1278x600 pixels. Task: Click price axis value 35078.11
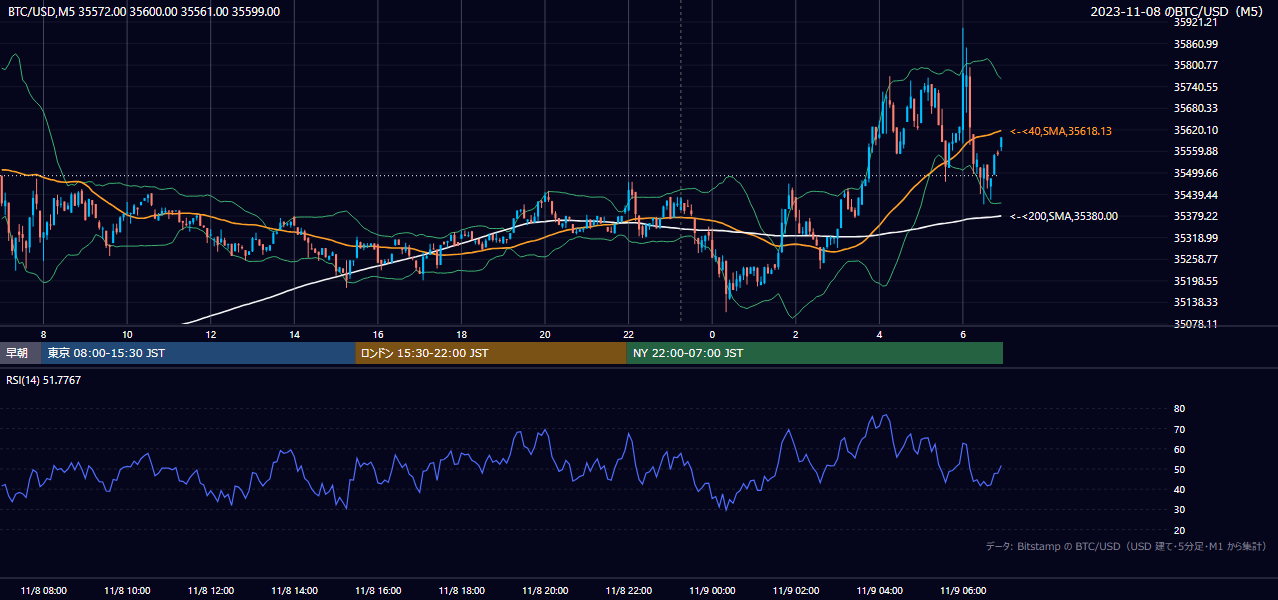1195,324
